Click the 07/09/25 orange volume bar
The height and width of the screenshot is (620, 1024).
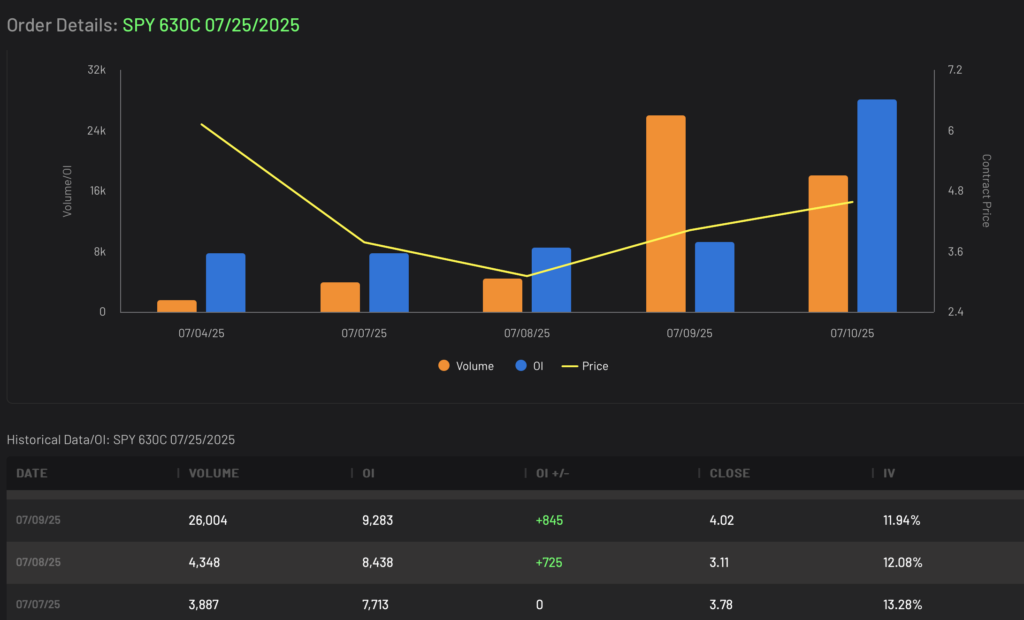click(x=665, y=214)
